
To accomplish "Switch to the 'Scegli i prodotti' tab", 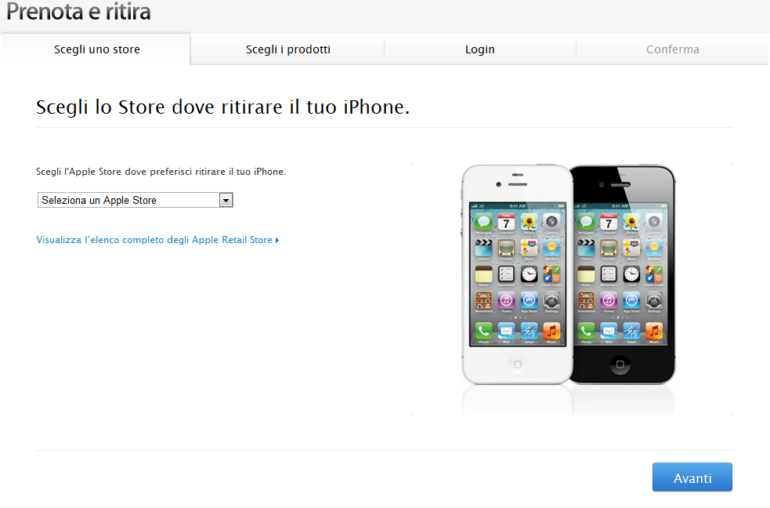I will (288, 49).
